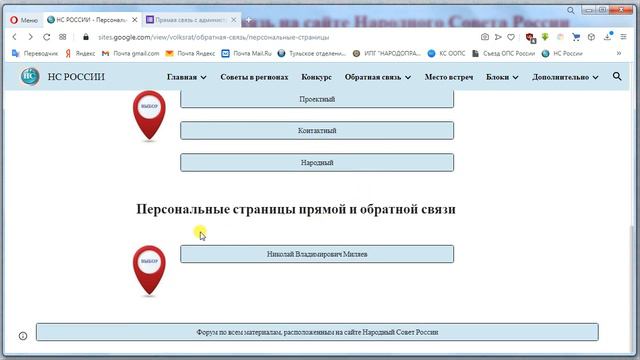Open the Почта Mail.Ru bookmark
640x360 pixels.
click(x=247, y=53)
